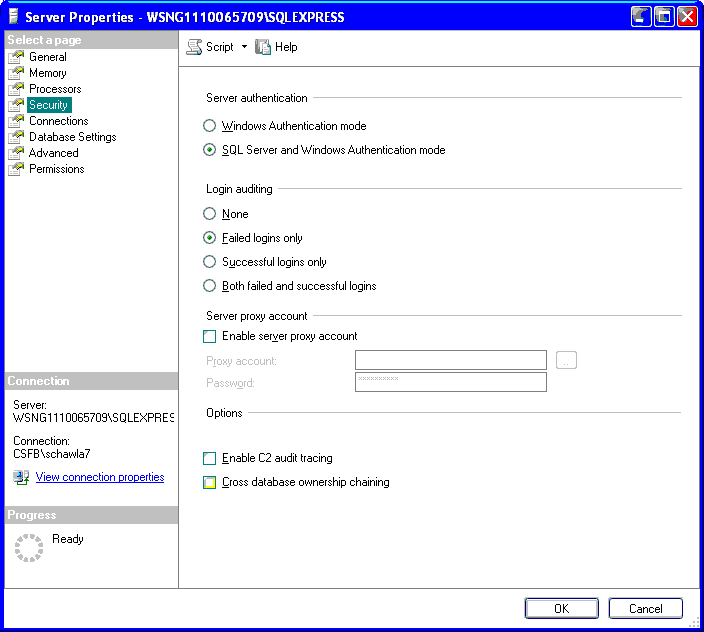Screen dimensions: 704x632
Task: Click the Script toolbar button
Action: coord(211,47)
